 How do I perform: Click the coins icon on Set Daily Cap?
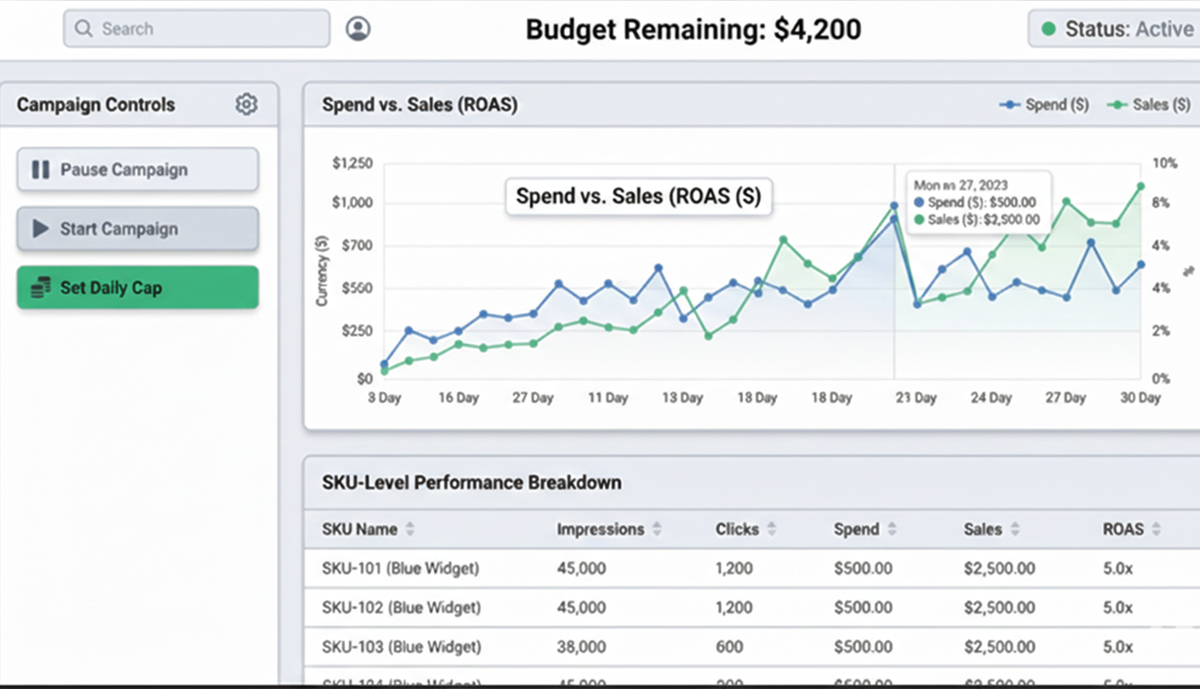coord(40,288)
